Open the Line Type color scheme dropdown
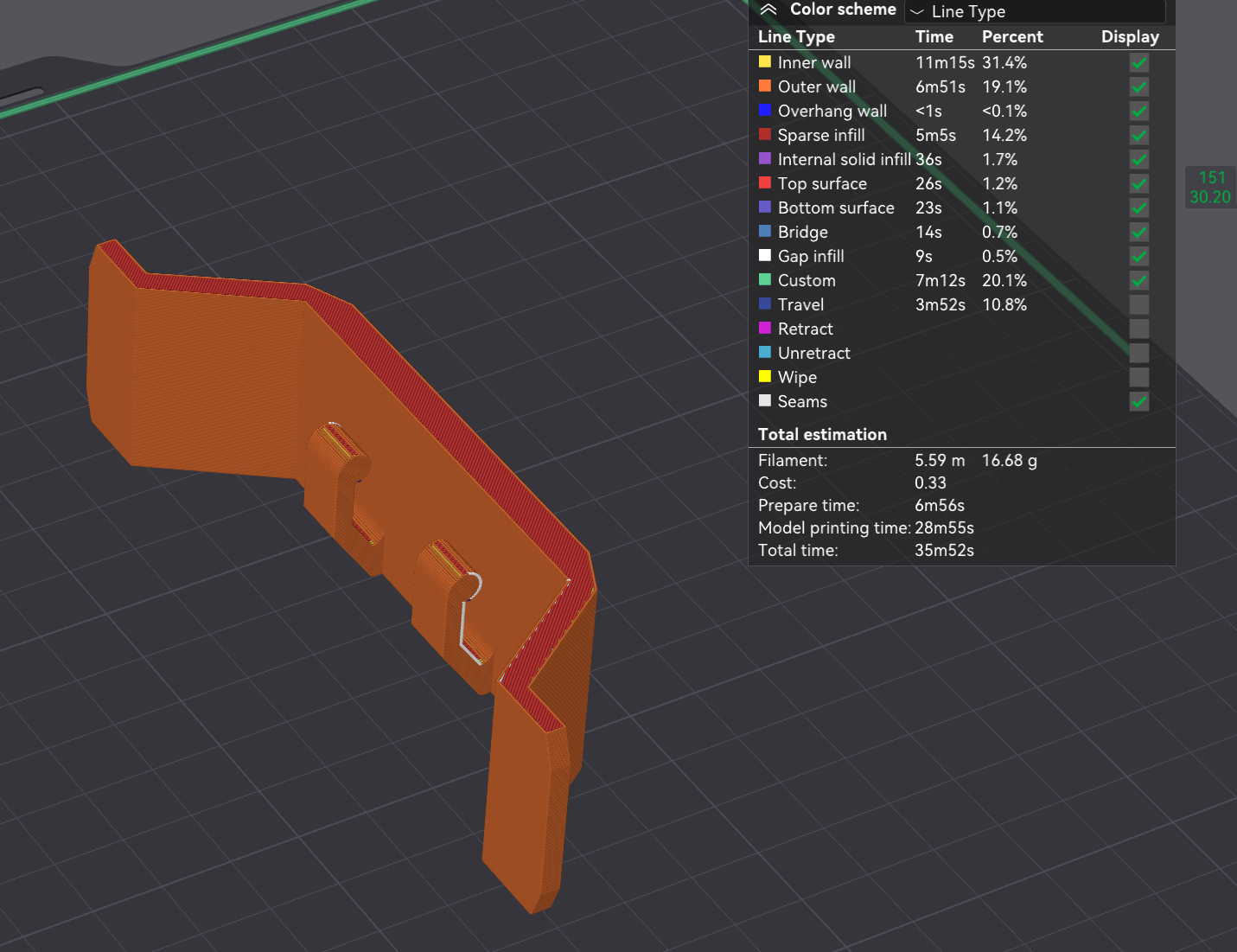 1034,11
